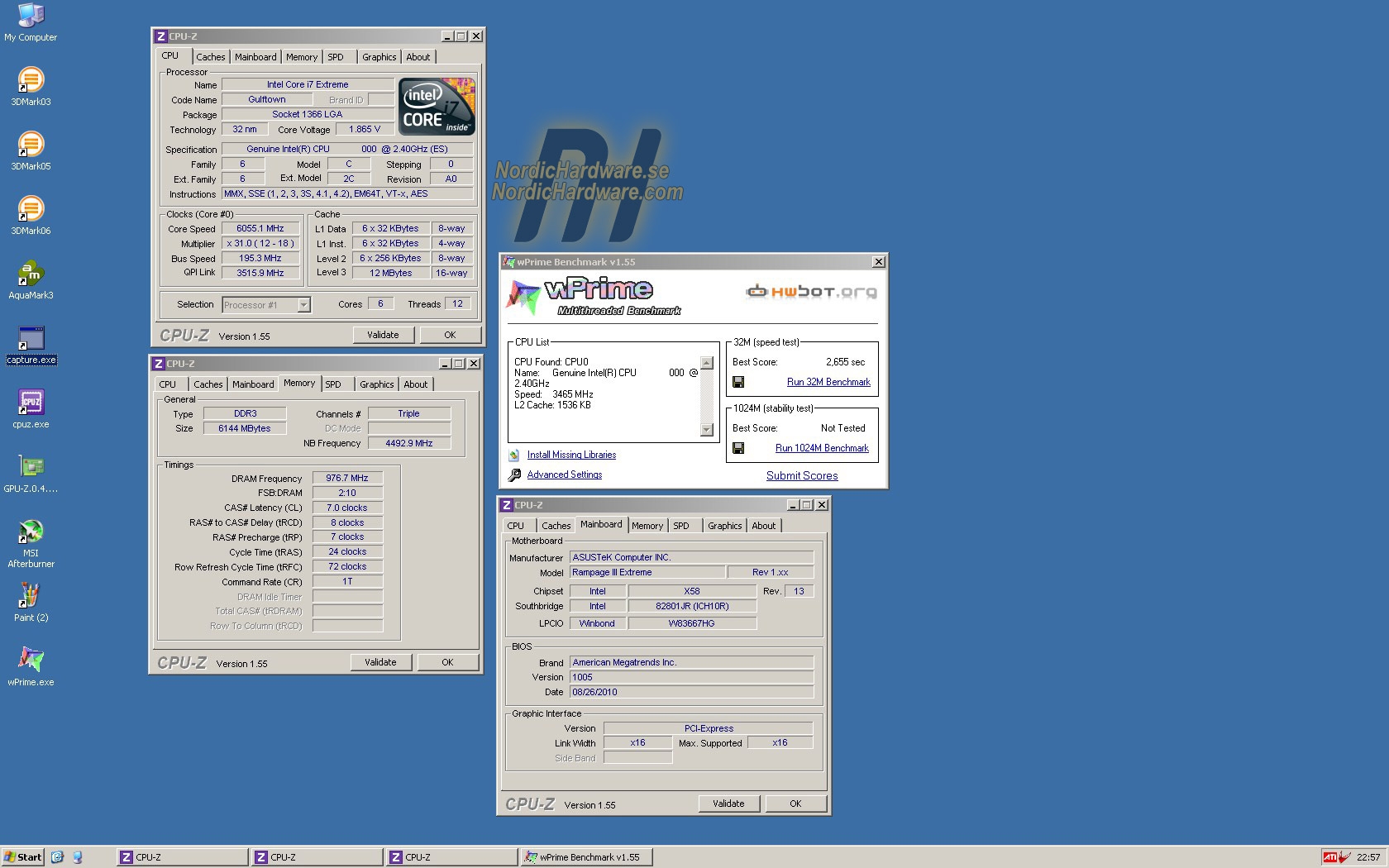Launch cpuz.exe from the desktop
Image resolution: width=1389 pixels, height=868 pixels.
[31, 403]
